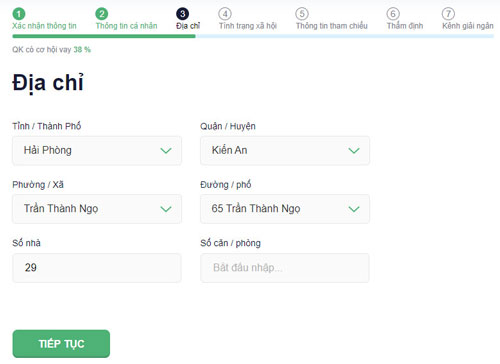This screenshot has height=364, width=500.
Task: Click step 3 circle icon
Action: coord(182,14)
